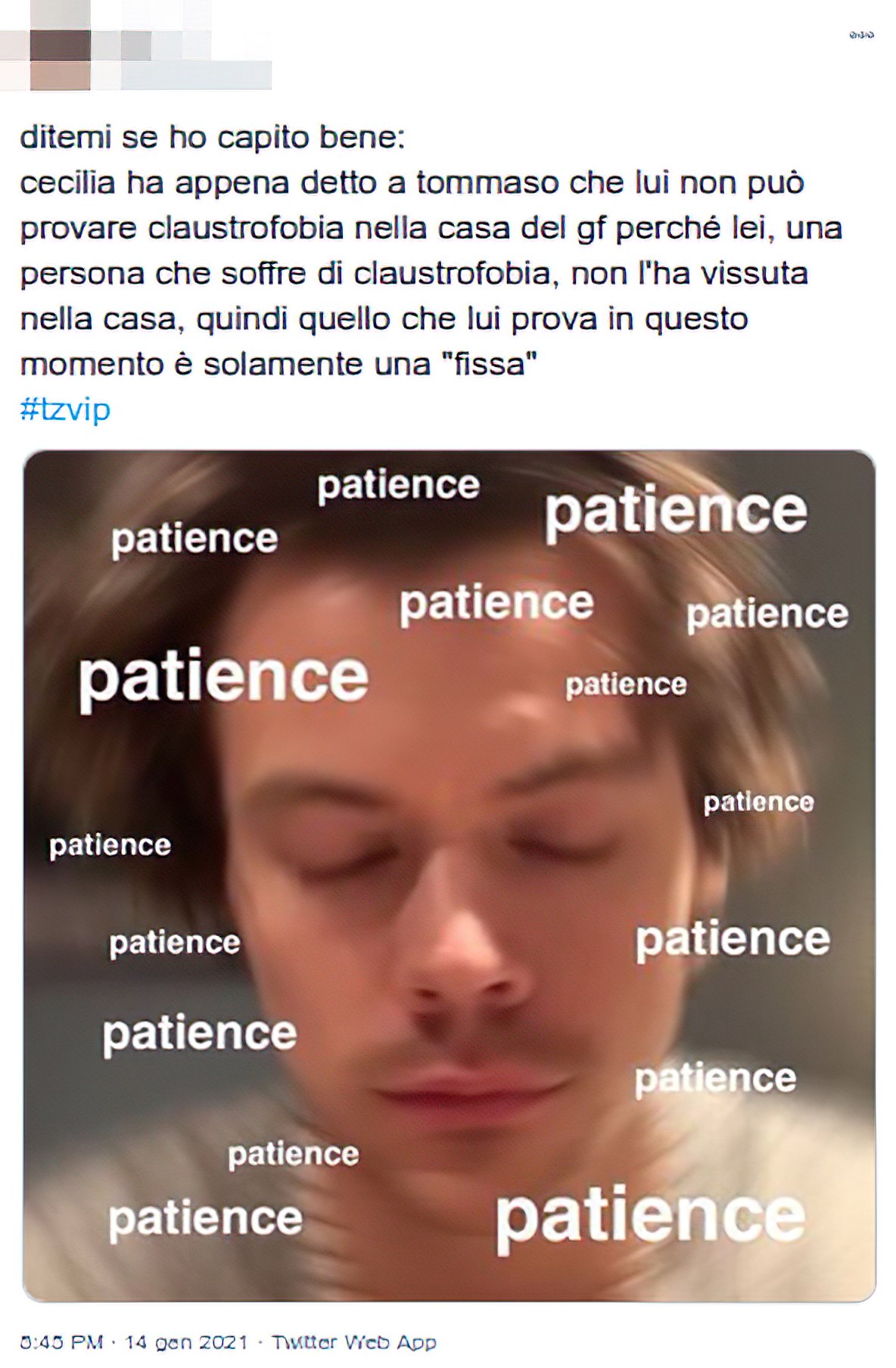This screenshot has width=896, height=1368.
Task: Open the #tzvip hashtag link
Action: (65, 409)
